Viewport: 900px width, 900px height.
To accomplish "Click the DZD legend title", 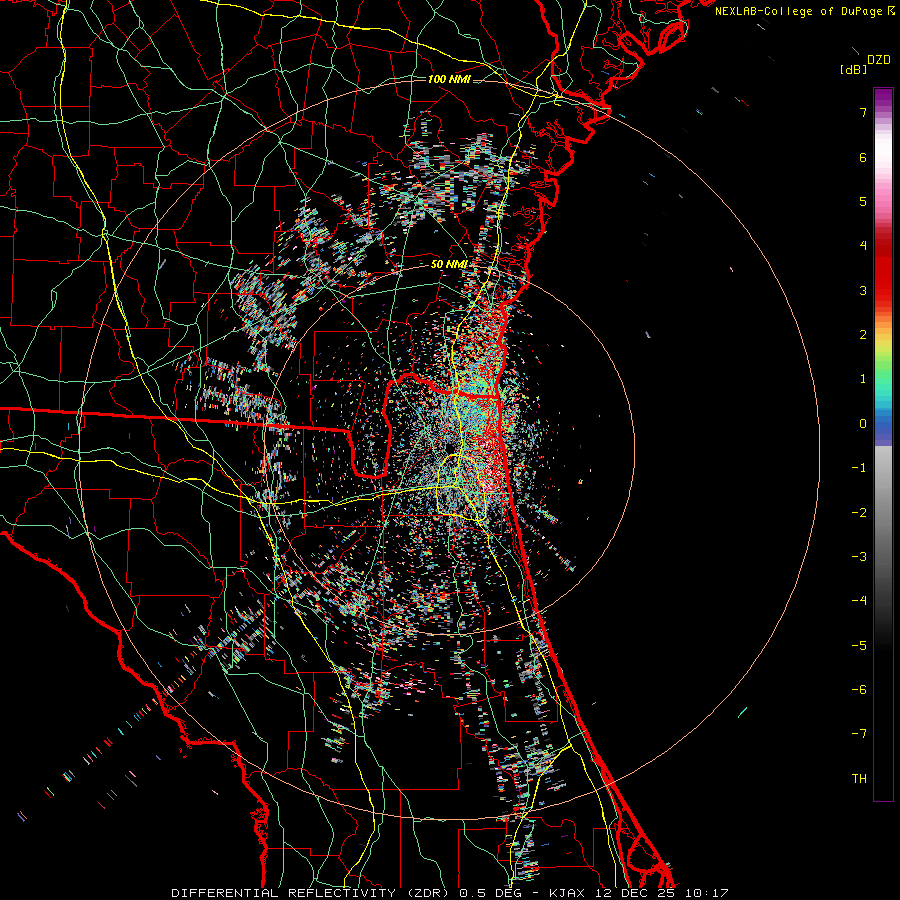I will tap(879, 60).
